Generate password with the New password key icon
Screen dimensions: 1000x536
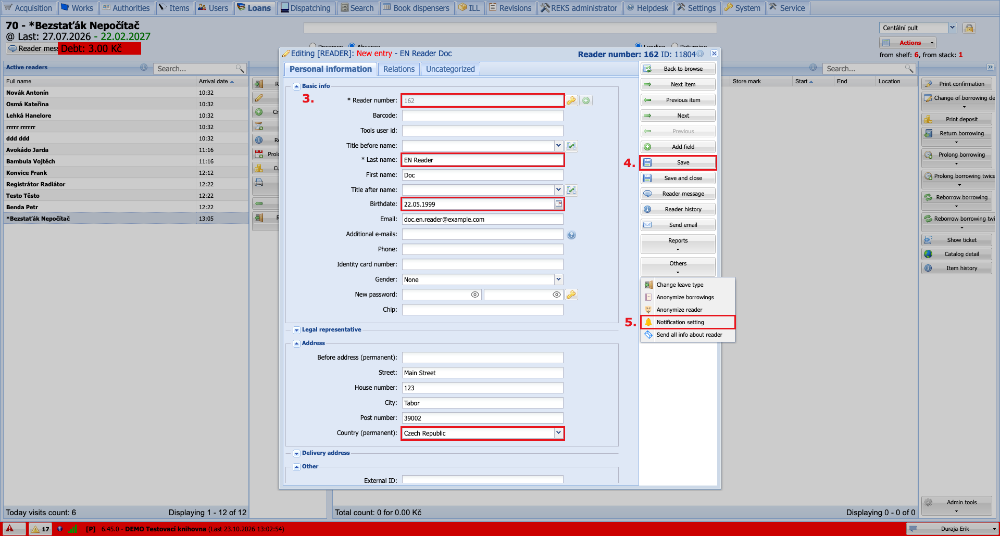(571, 295)
